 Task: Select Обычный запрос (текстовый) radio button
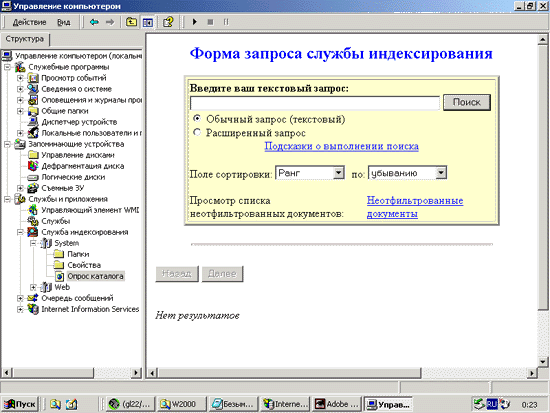pyautogui.click(x=197, y=119)
